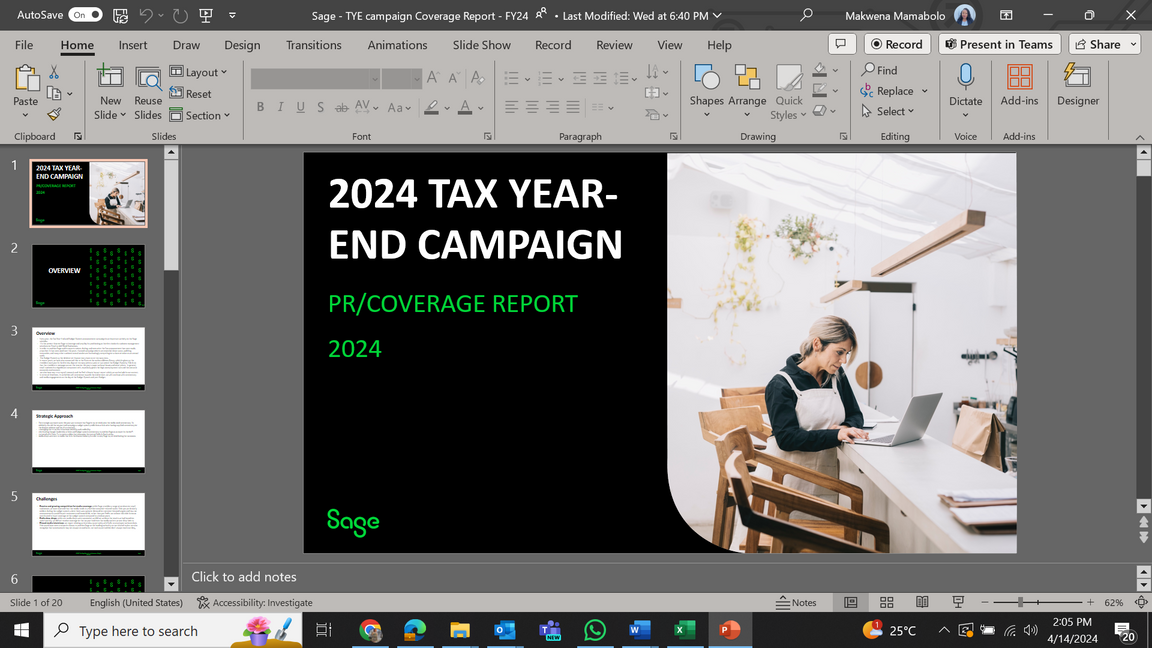The width and height of the screenshot is (1152, 648).
Task: Switch to Normal view icon
Action: pos(851,602)
